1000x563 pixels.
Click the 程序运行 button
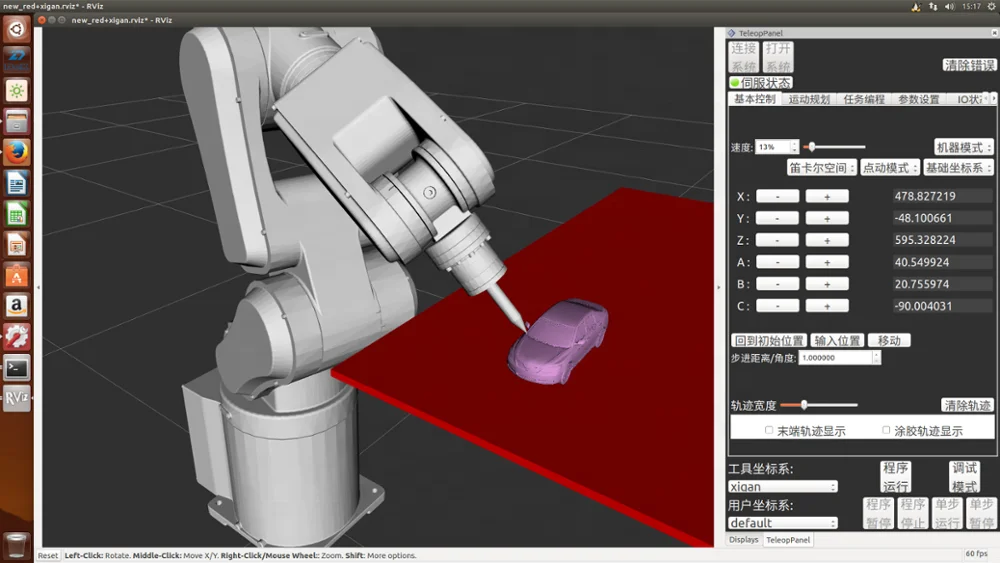895,477
